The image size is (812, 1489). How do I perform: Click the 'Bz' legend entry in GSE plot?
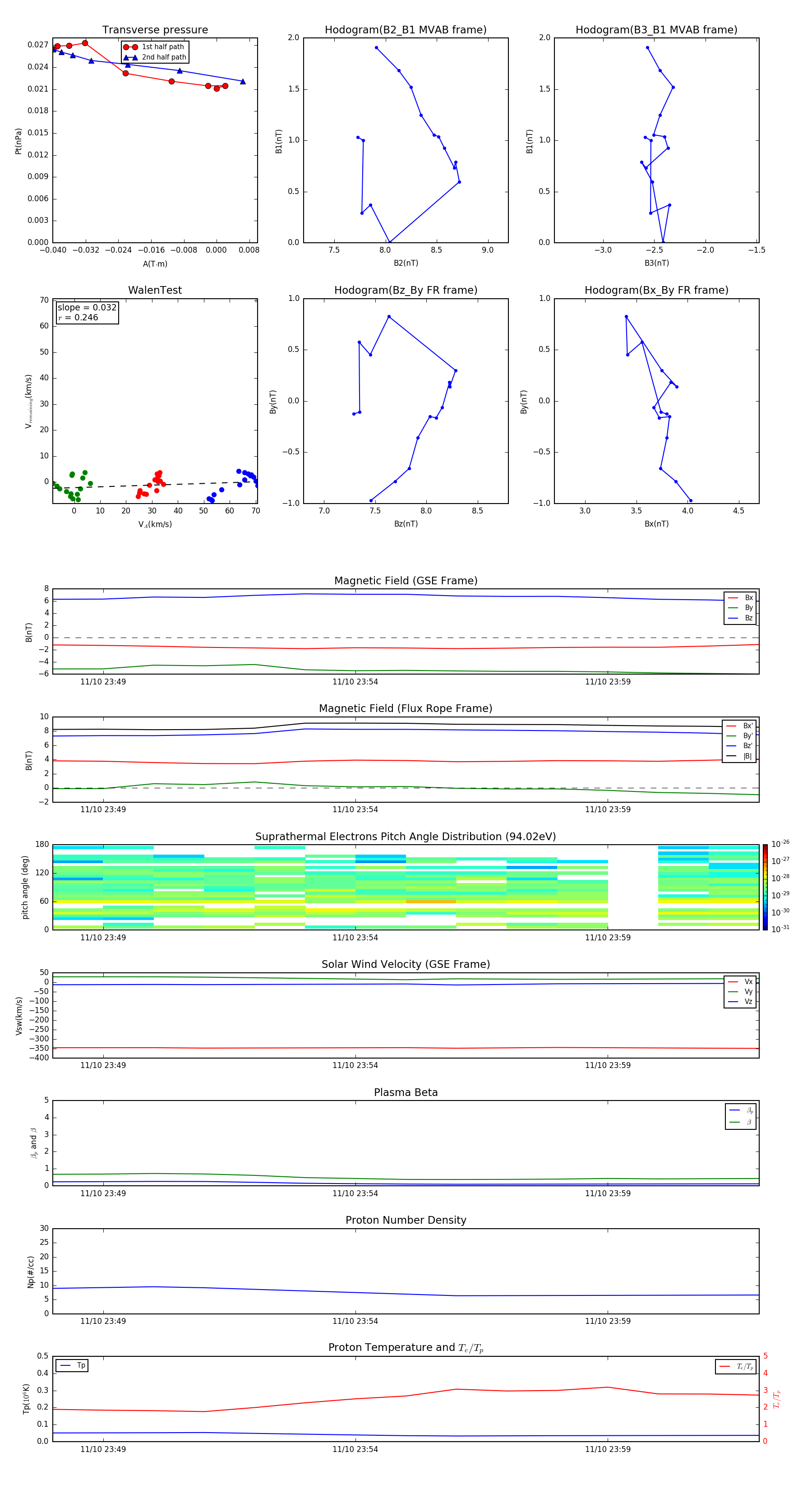[741, 618]
